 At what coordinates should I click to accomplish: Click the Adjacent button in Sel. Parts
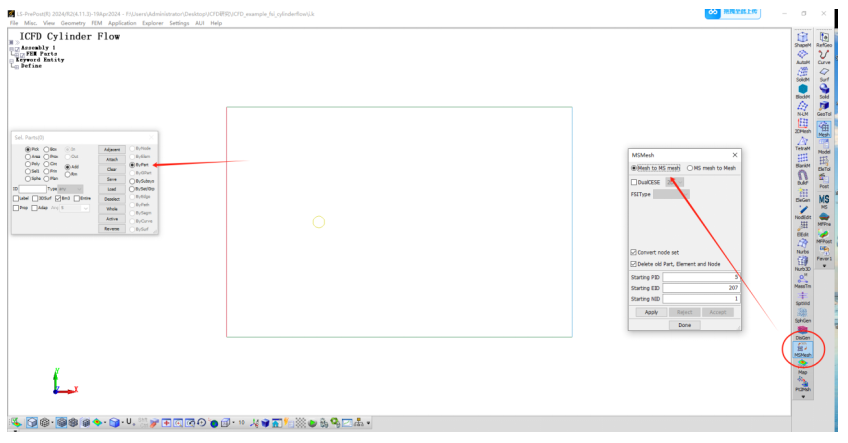coord(112,150)
